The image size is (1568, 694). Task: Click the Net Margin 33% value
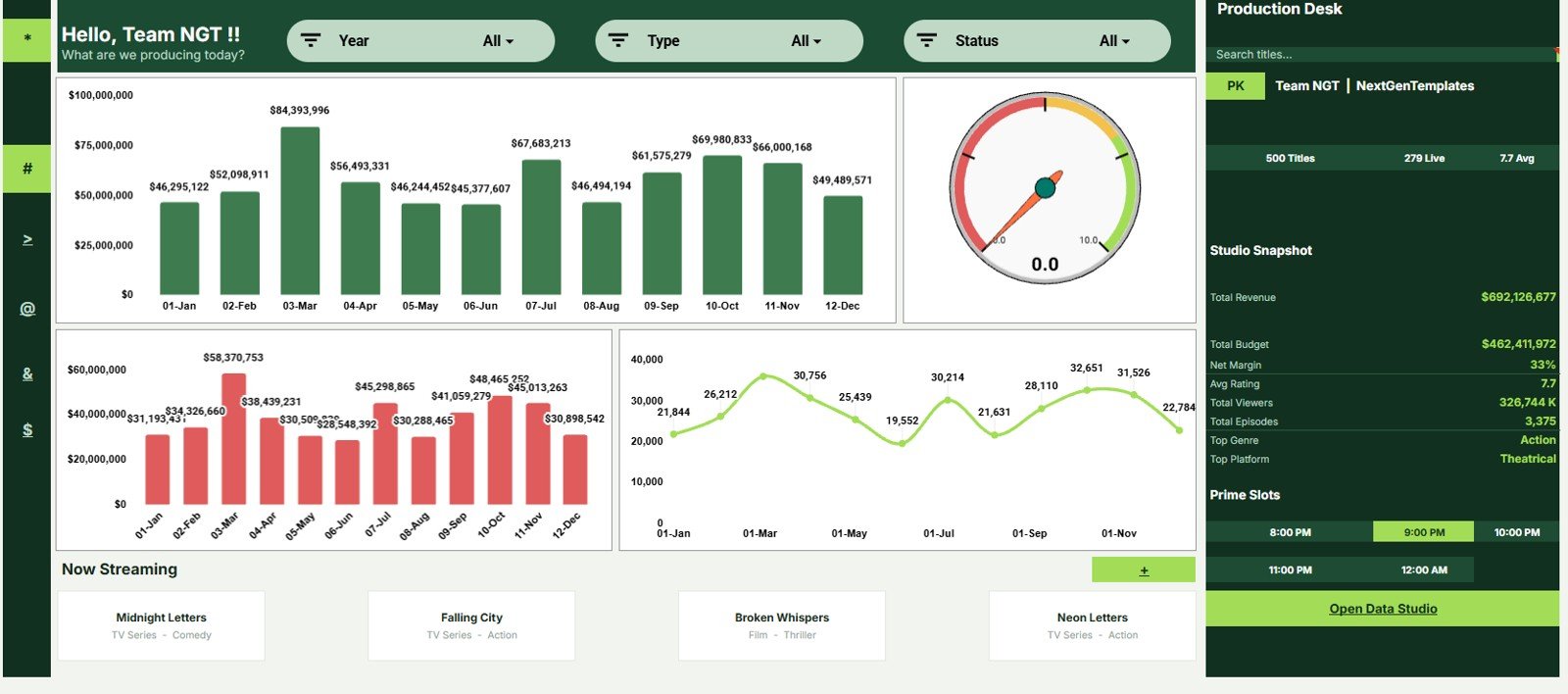point(1543,365)
